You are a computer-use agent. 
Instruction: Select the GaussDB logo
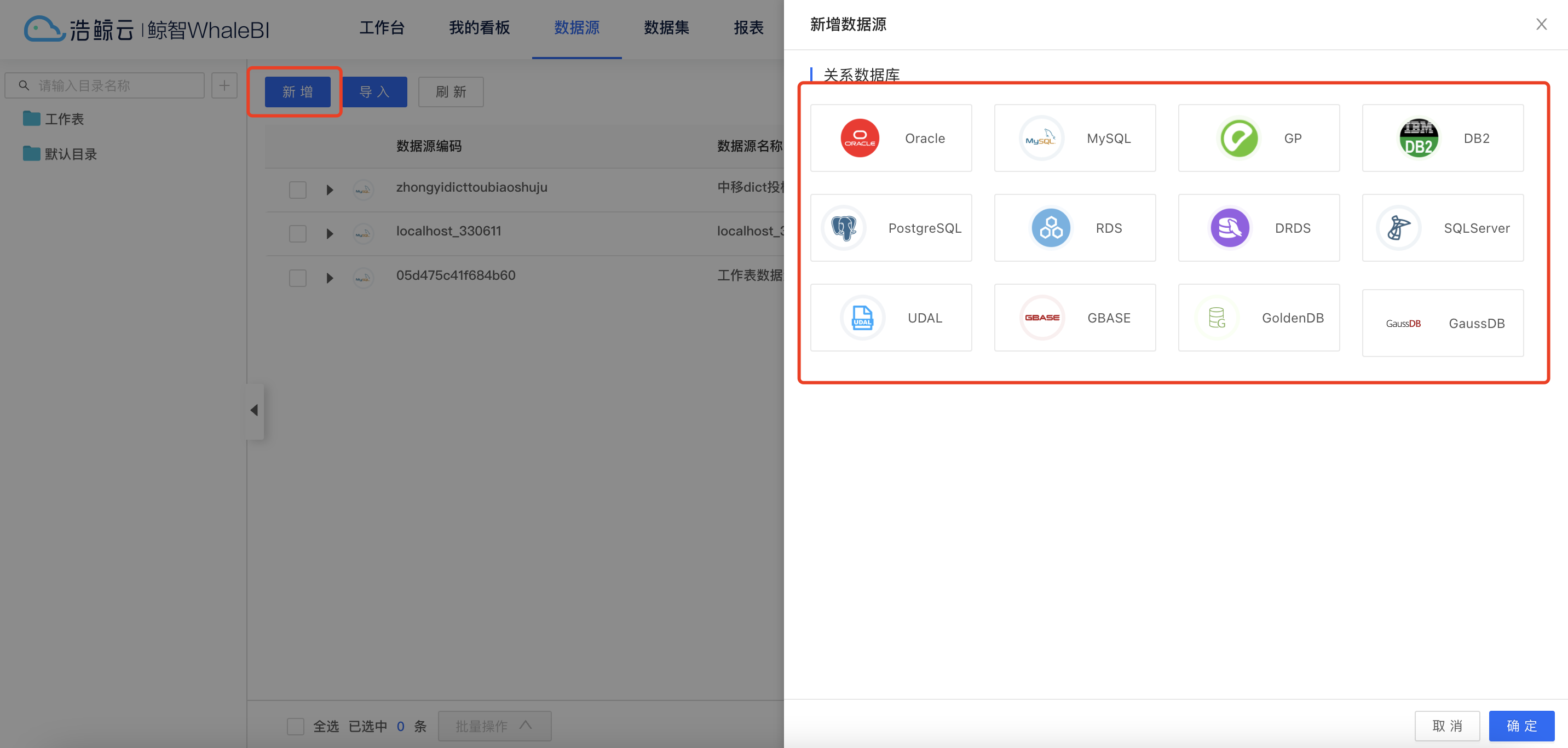tap(1403, 323)
